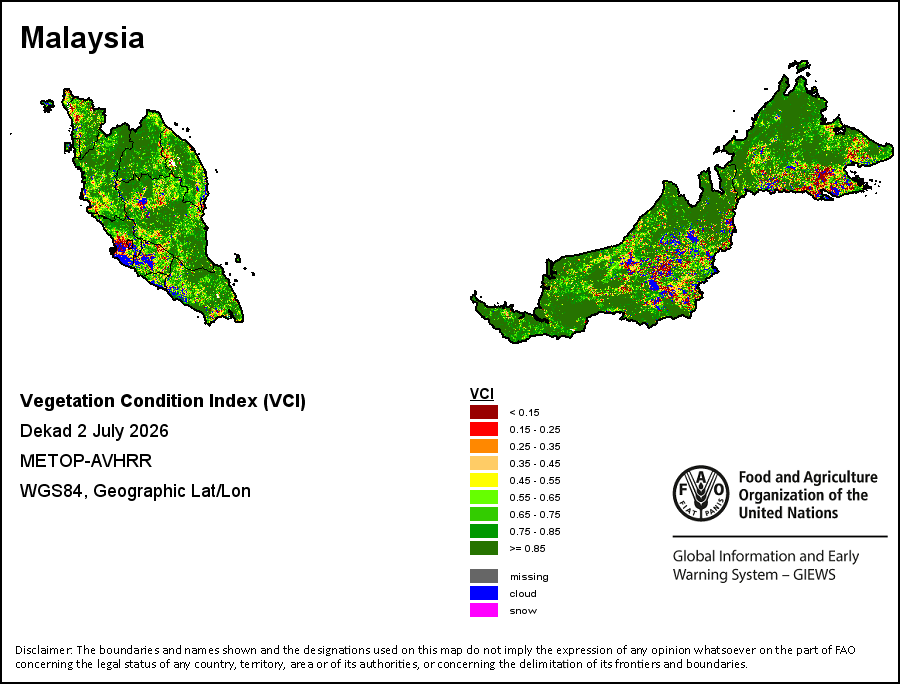Select the bright green 0.55 - 0.65 swatch
This screenshot has height=684, width=900.
(483, 497)
